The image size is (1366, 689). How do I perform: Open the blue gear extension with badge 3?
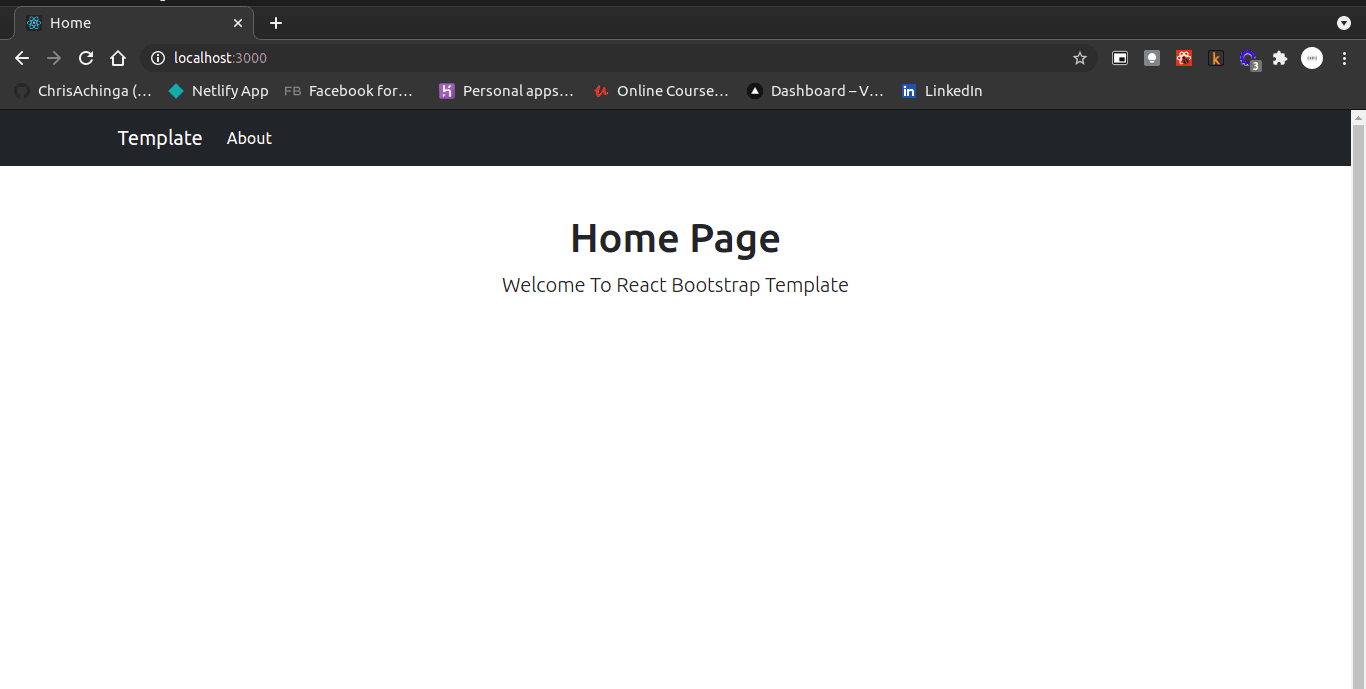(x=1249, y=60)
